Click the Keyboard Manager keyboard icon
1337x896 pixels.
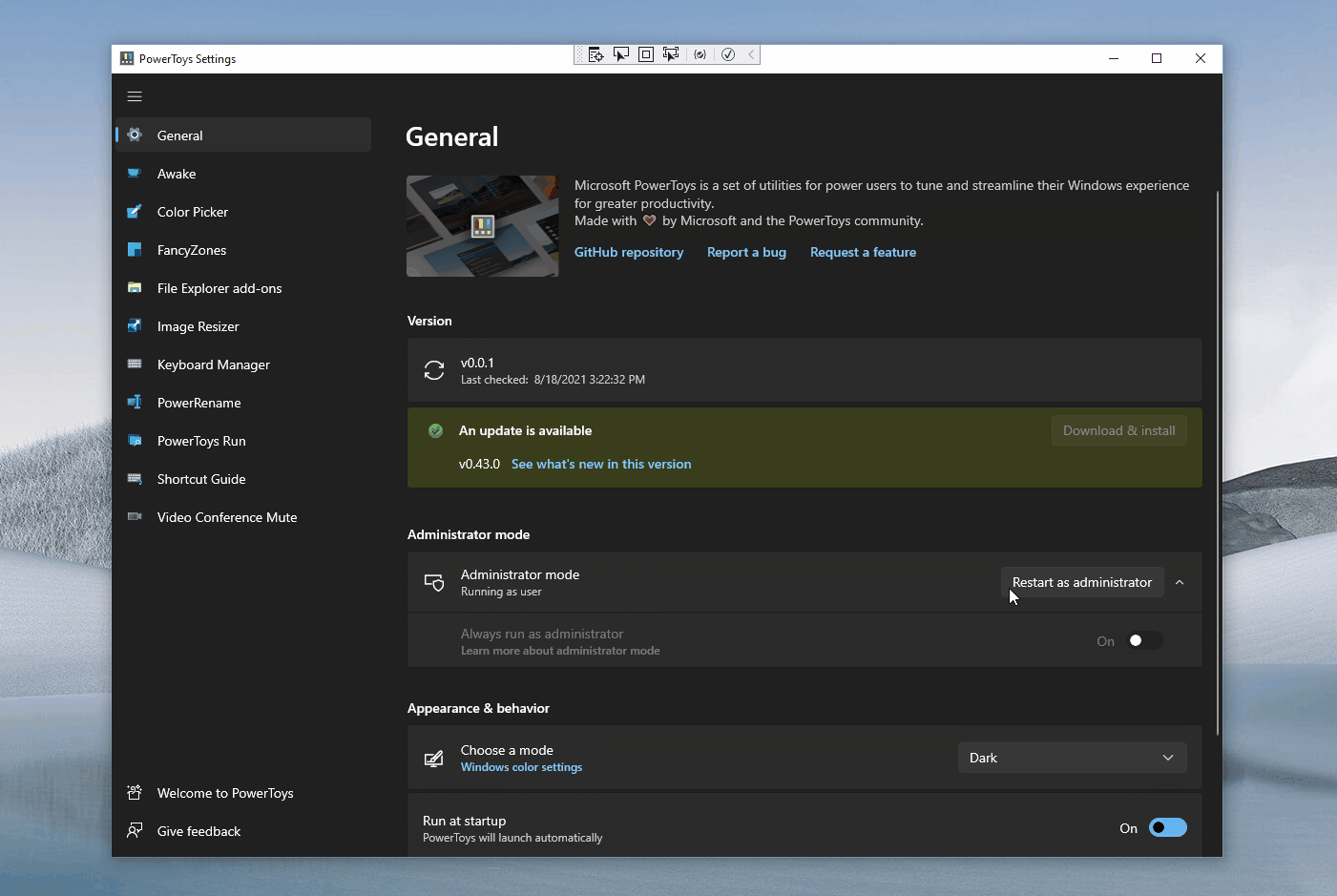click(x=135, y=364)
